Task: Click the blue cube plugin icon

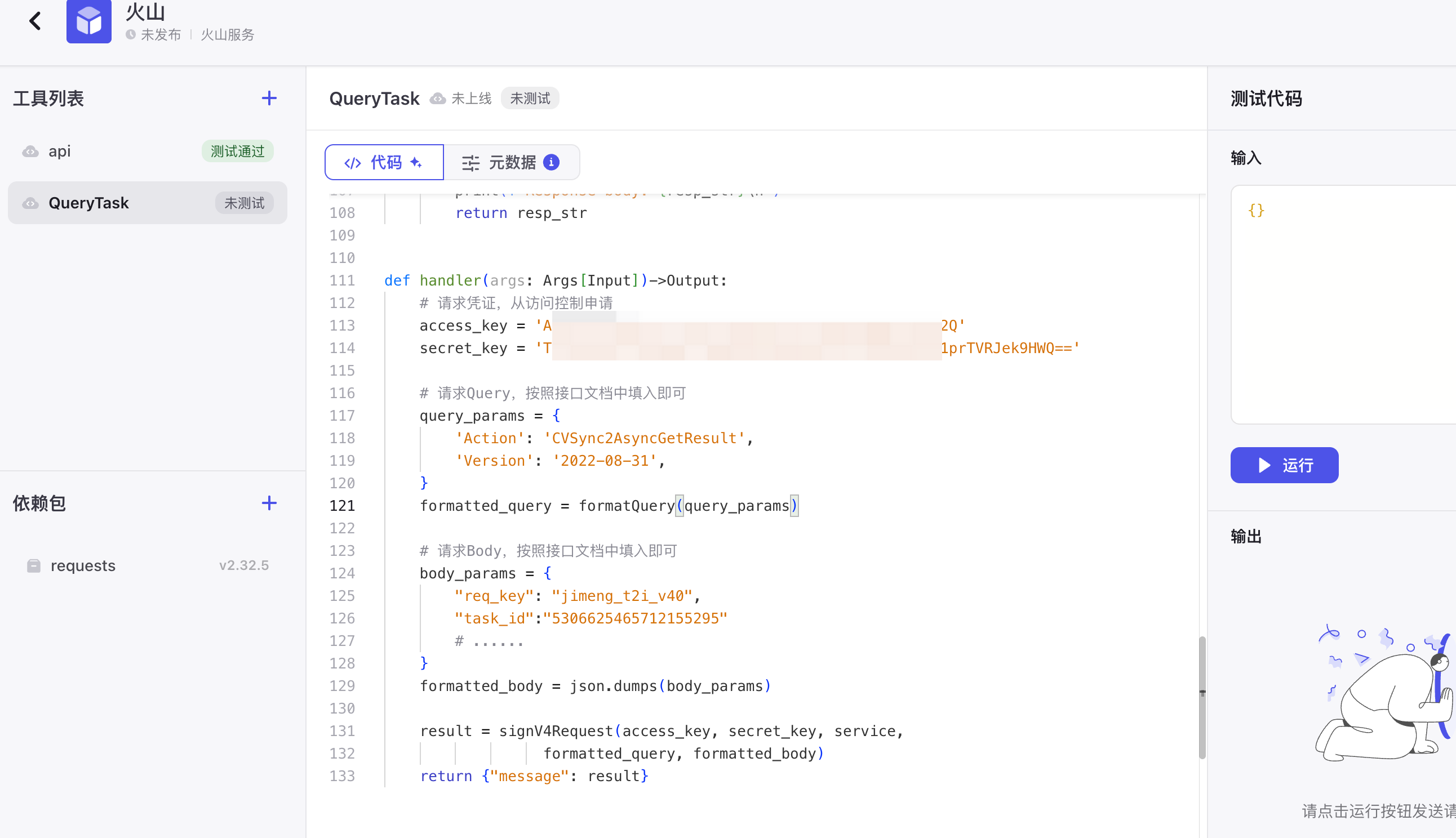Action: 88,21
